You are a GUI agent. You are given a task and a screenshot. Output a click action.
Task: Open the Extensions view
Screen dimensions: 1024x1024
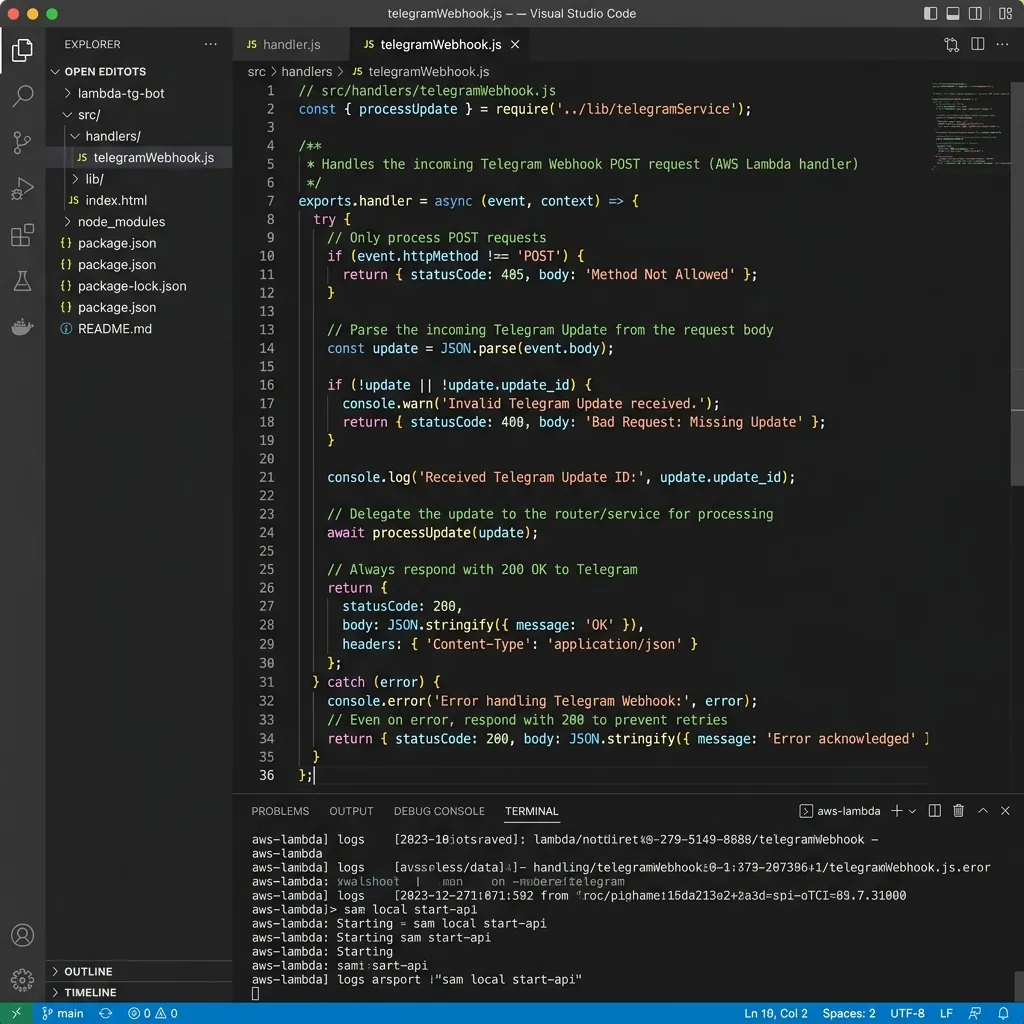[22, 235]
